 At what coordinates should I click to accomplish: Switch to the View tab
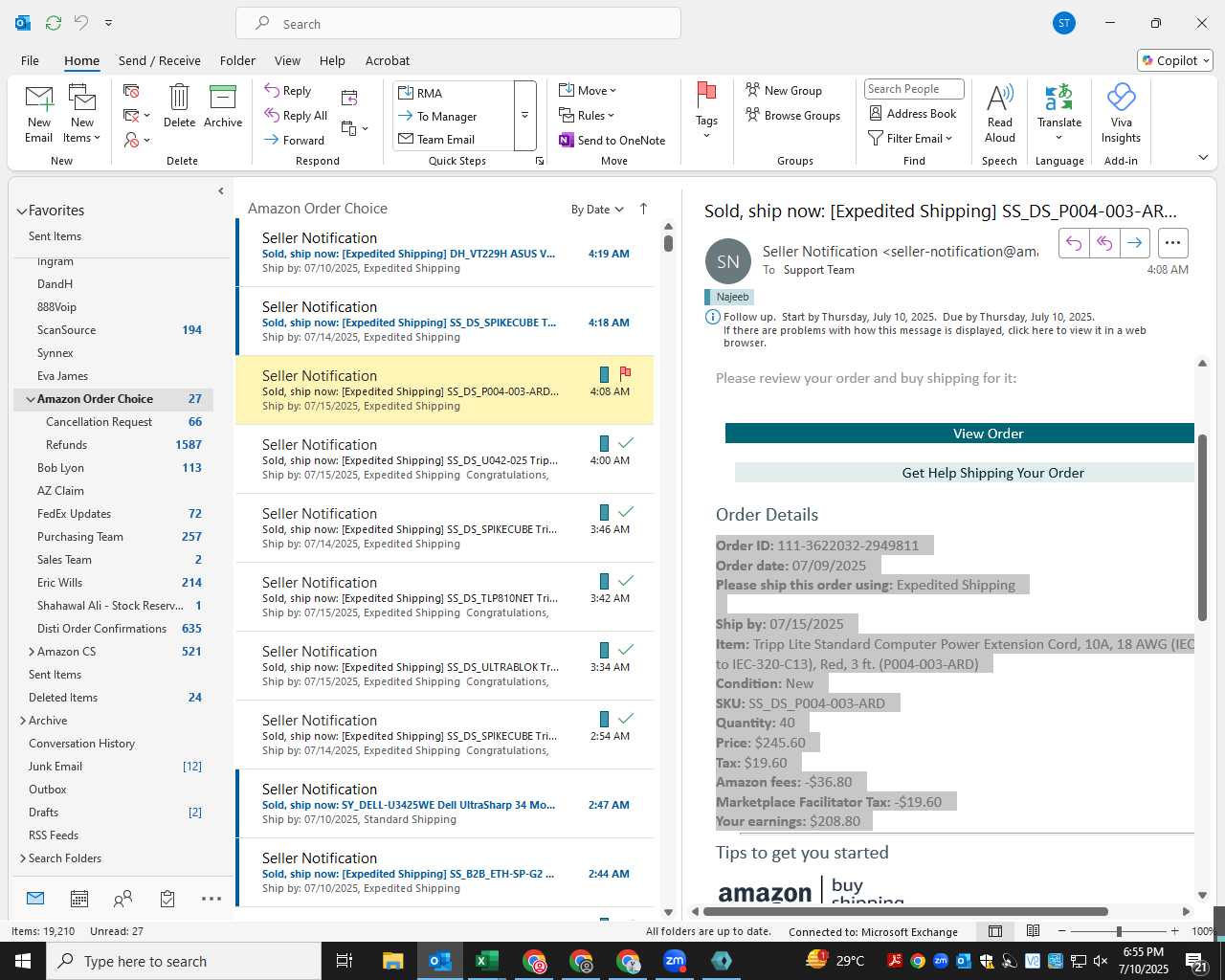[x=287, y=60]
